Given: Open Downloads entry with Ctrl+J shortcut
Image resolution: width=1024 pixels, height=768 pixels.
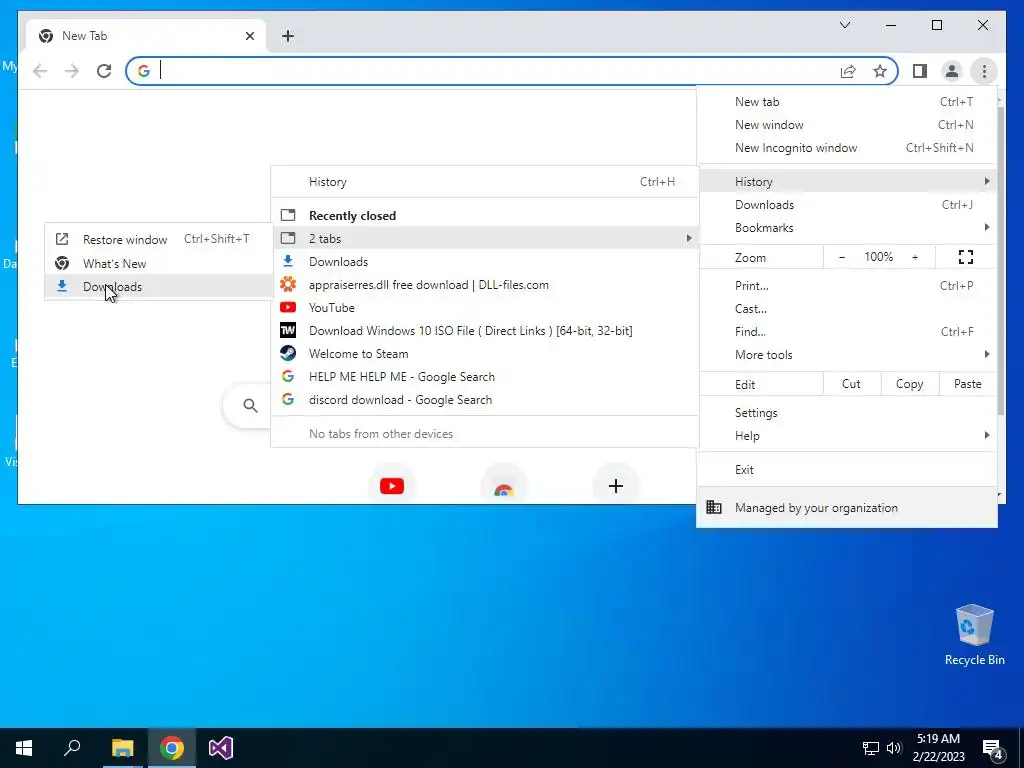Looking at the screenshot, I should point(847,204).
